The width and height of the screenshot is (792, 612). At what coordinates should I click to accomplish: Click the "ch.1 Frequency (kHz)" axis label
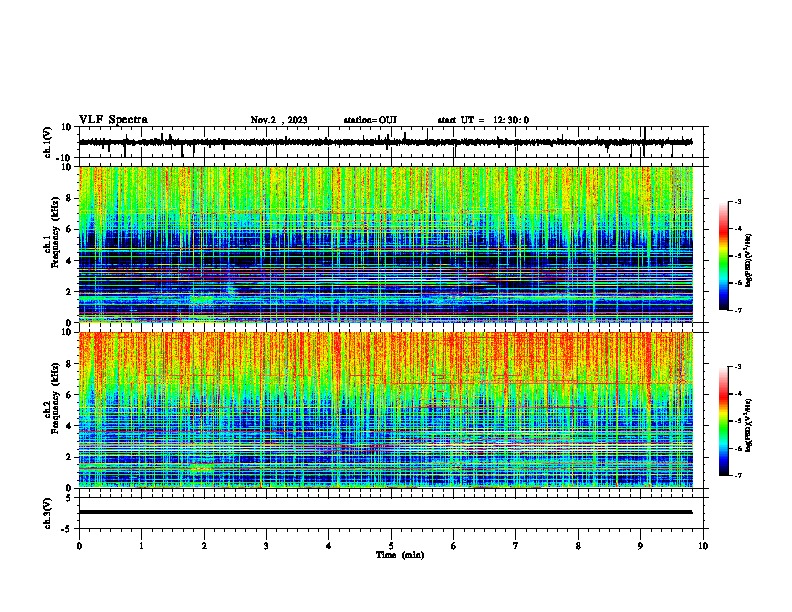click(51, 233)
